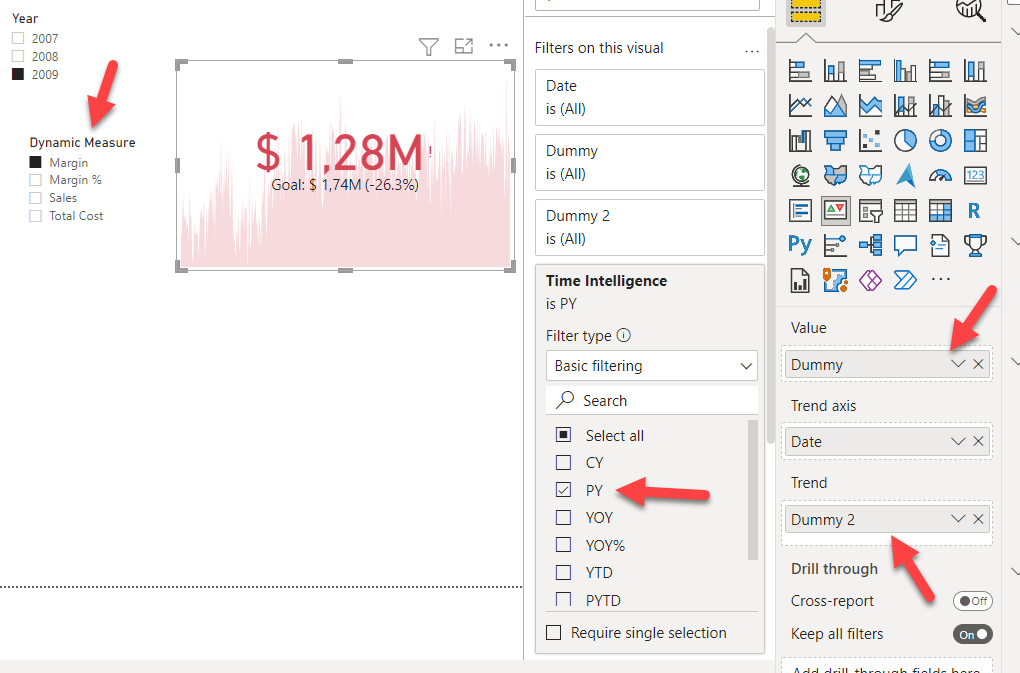Screen dimensions: 1020x673
Task: Untick the PY filter checkbox
Action: pos(563,490)
